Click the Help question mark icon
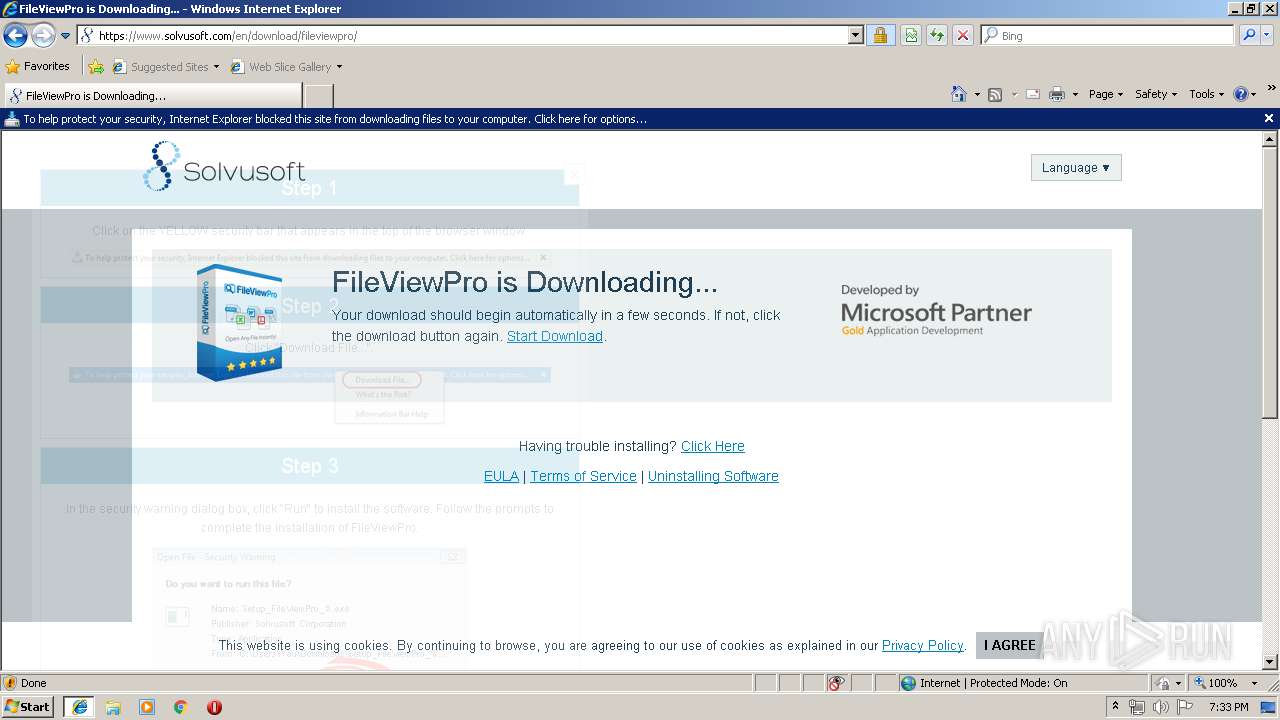1280x720 pixels. point(1241,94)
